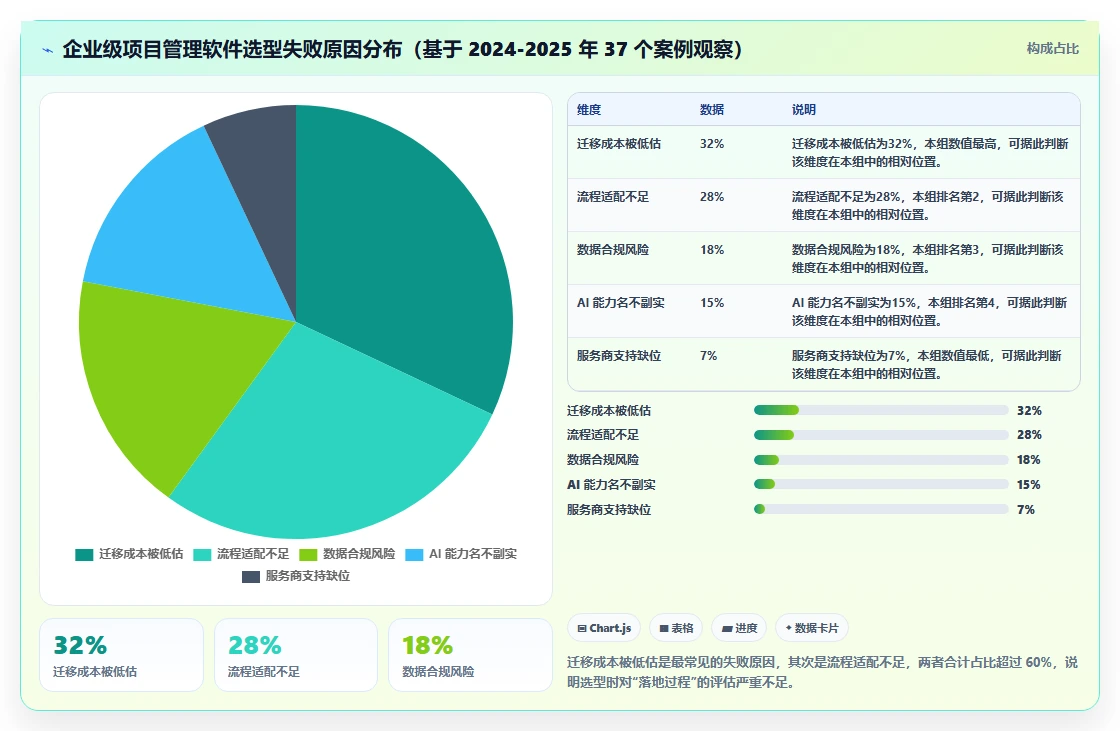The image size is (1120, 731).
Task: Click the 表格 tag button
Action: tap(676, 628)
